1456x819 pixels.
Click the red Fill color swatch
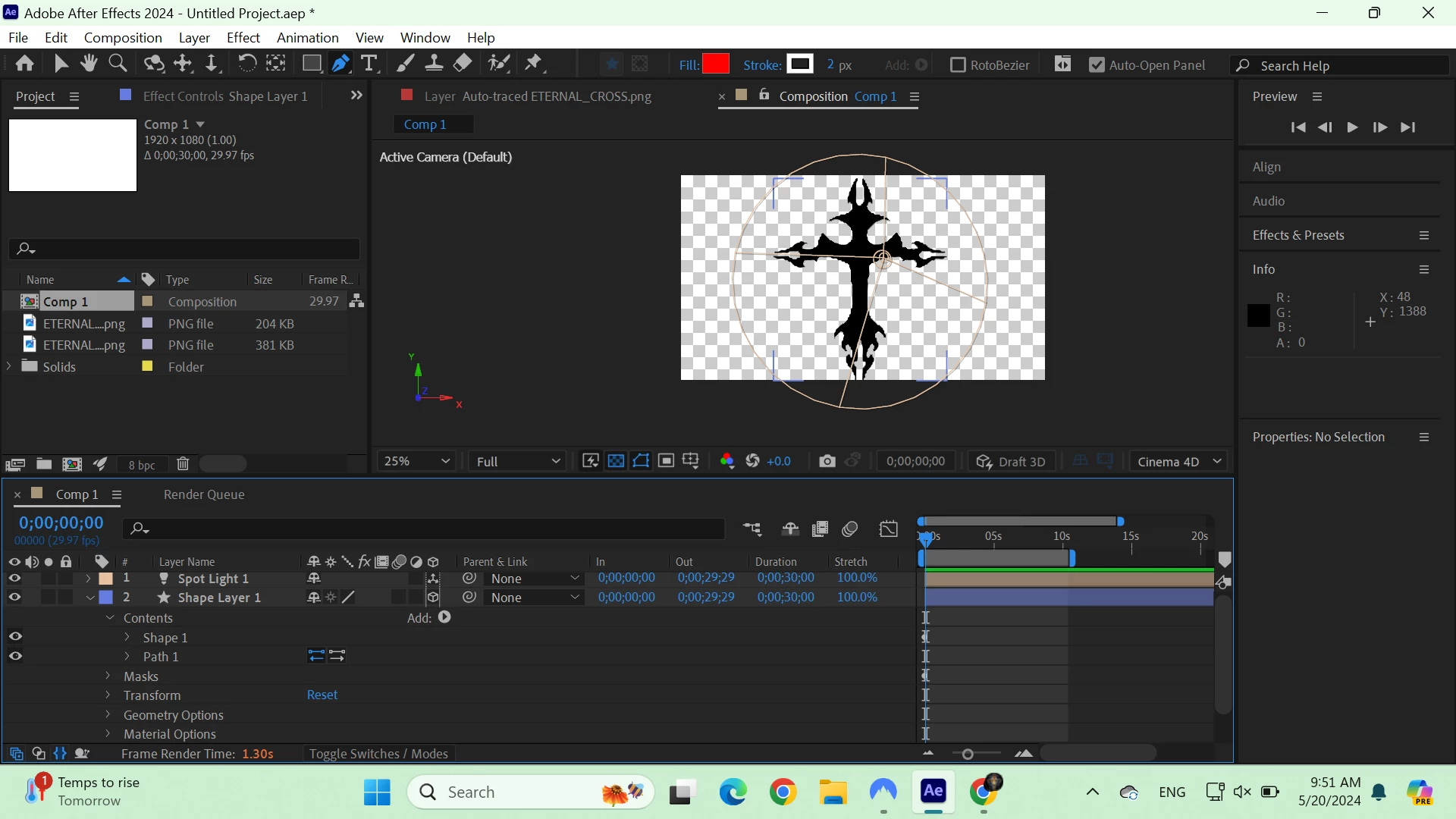[x=716, y=64]
